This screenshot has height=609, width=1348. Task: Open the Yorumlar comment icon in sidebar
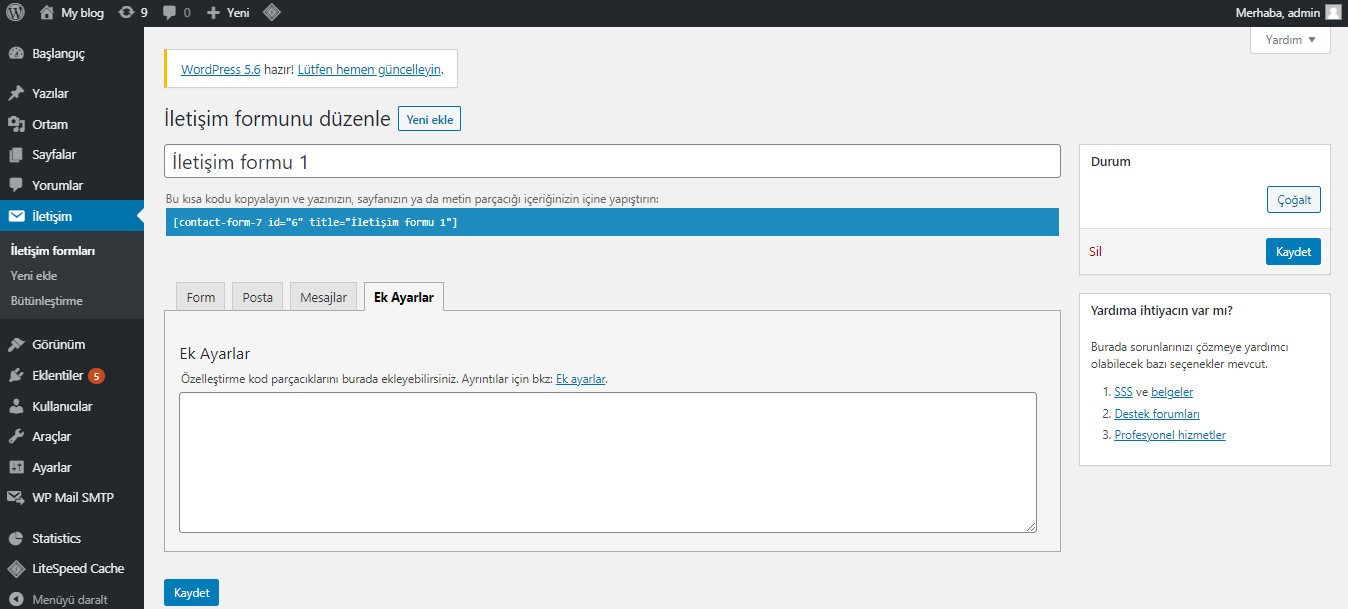[x=16, y=185]
